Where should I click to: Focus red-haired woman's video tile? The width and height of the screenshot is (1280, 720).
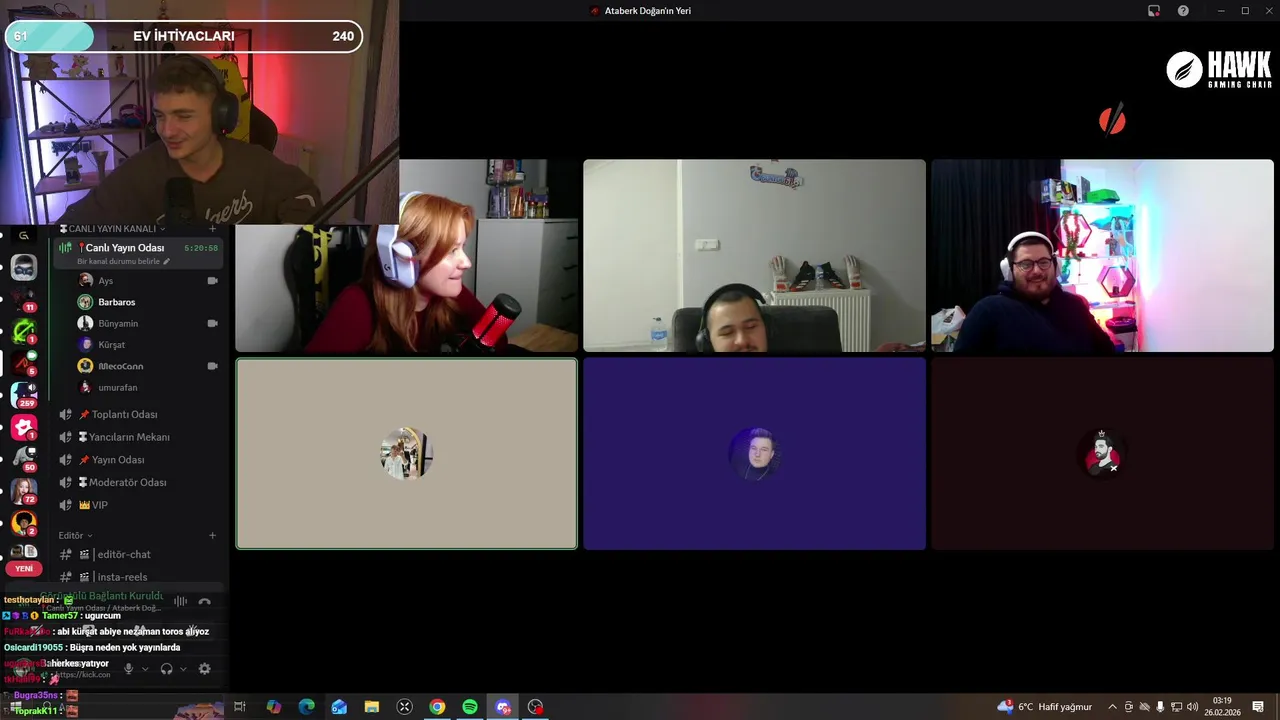(x=406, y=255)
